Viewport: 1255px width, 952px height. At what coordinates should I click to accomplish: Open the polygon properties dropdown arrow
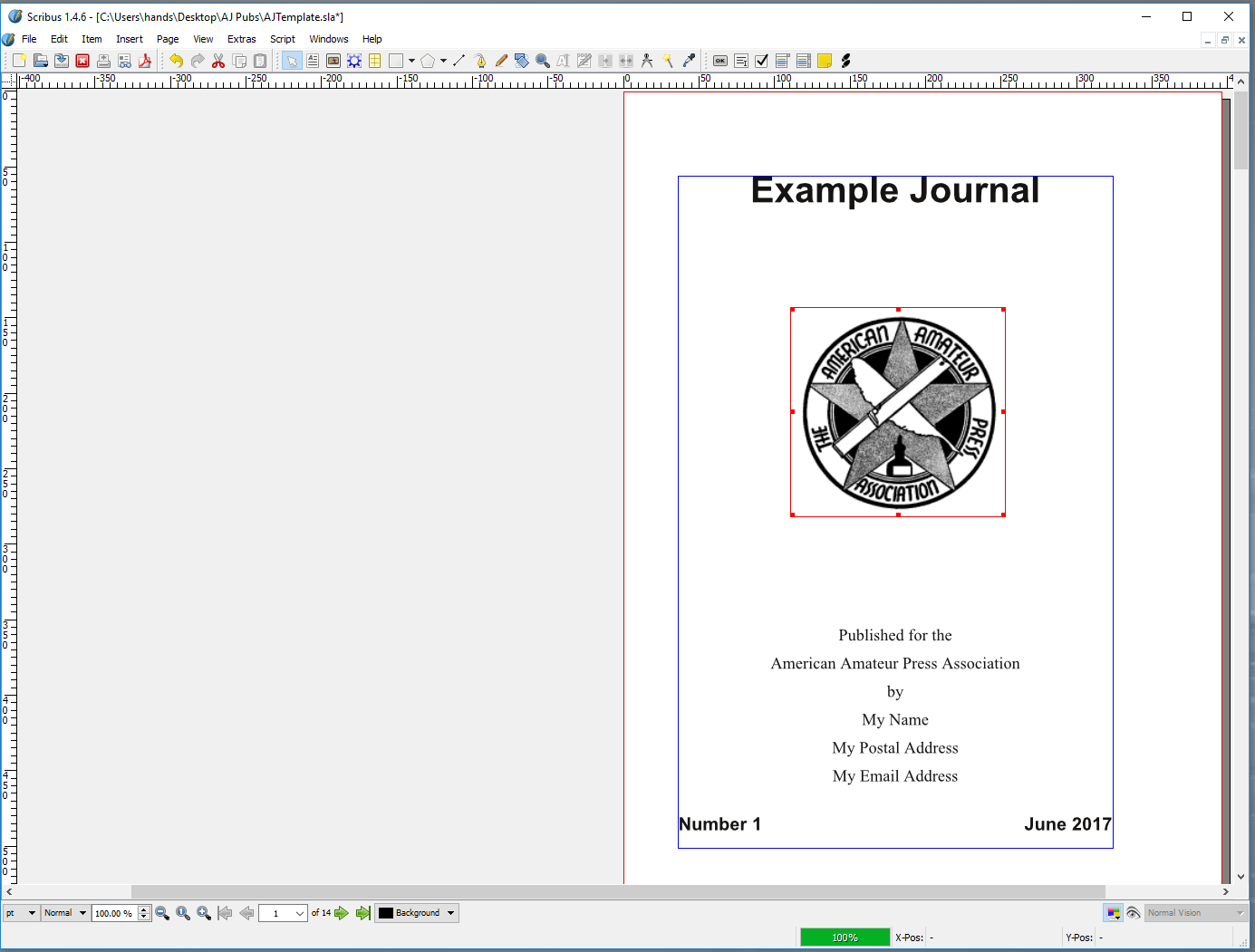click(x=443, y=61)
